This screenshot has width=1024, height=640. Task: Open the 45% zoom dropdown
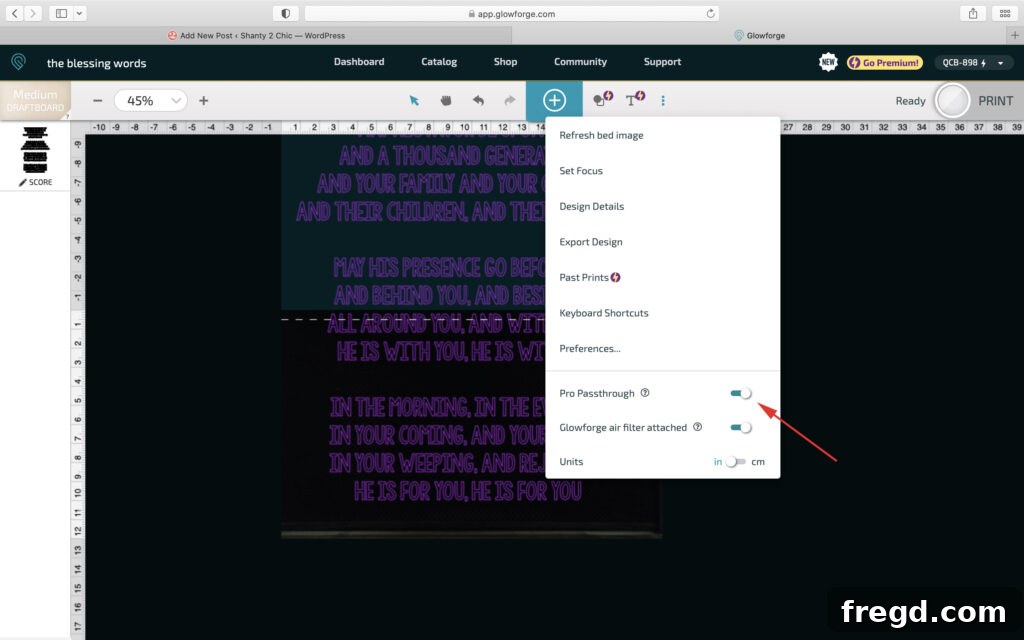(x=150, y=101)
